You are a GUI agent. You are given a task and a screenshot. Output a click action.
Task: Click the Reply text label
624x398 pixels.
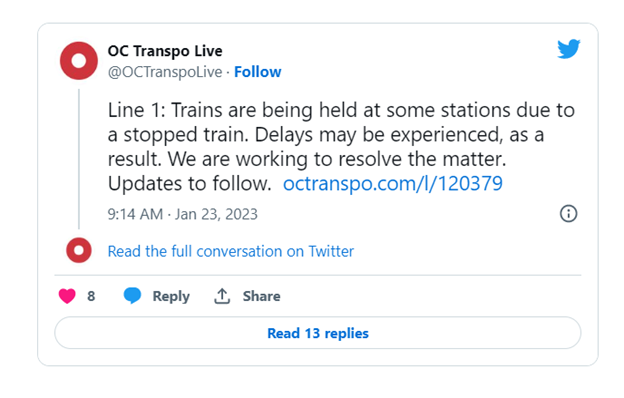(171, 297)
